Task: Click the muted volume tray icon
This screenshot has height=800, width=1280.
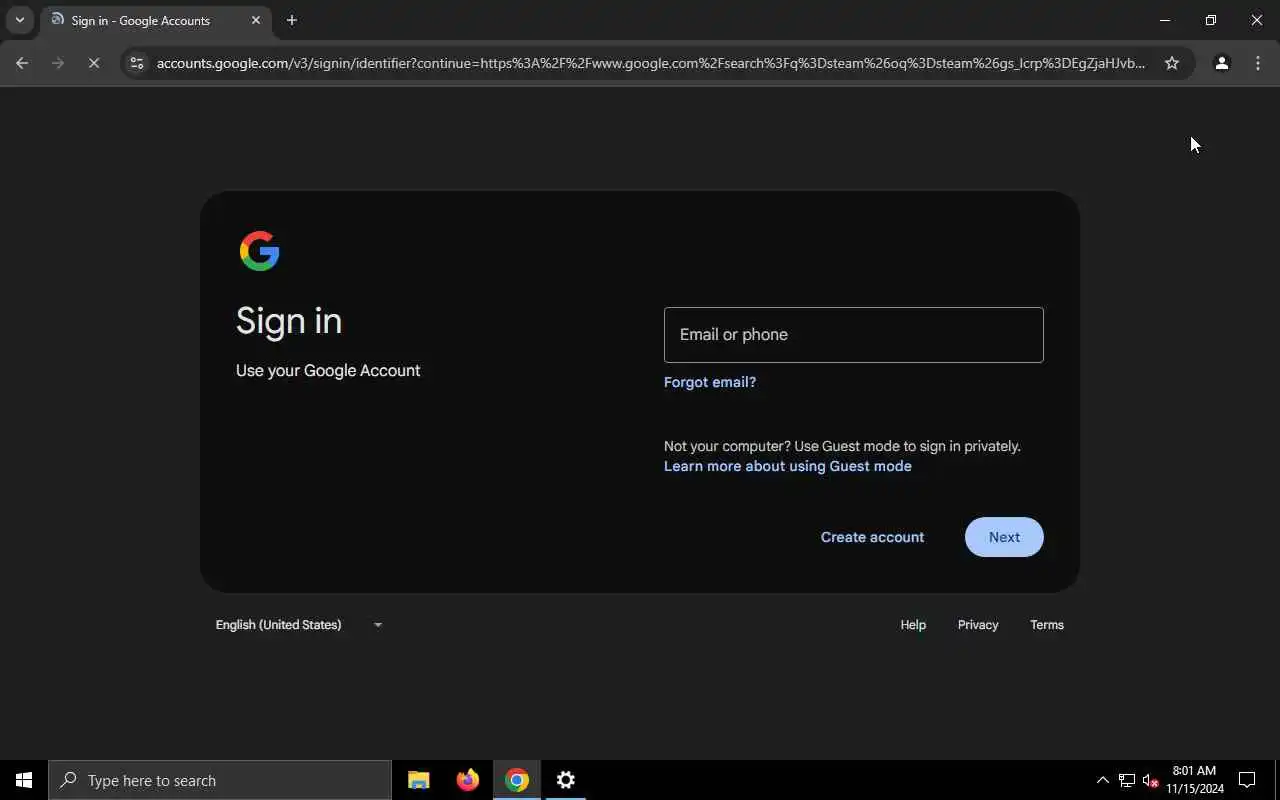Action: 1150,780
